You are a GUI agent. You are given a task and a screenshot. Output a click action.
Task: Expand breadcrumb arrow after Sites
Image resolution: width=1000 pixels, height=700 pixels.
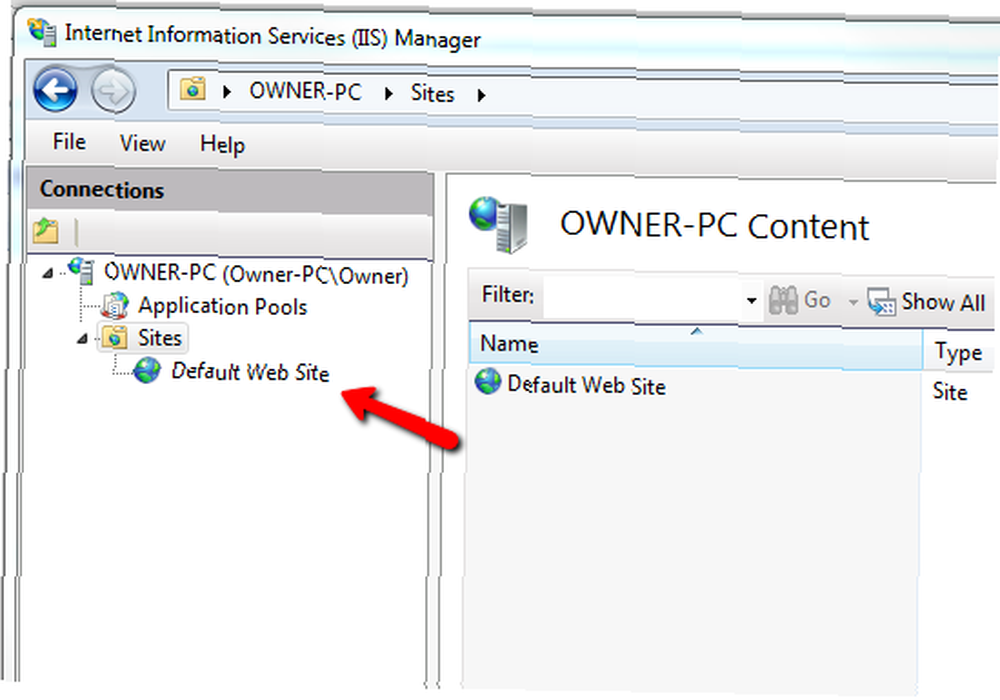coord(481,95)
